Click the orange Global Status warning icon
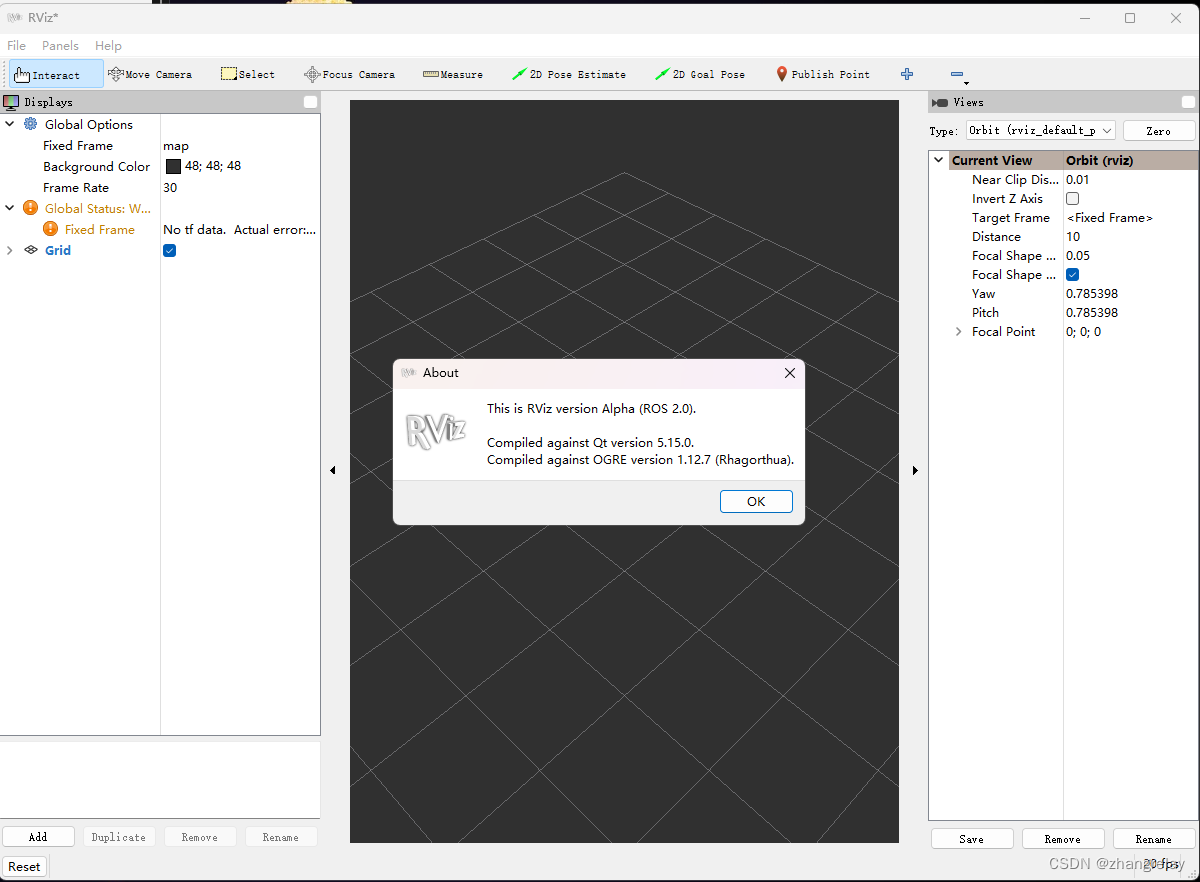The image size is (1200, 882). [x=31, y=208]
